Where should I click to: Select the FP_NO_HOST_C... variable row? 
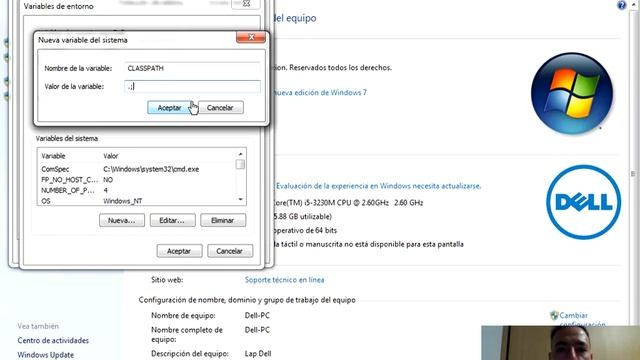point(137,180)
